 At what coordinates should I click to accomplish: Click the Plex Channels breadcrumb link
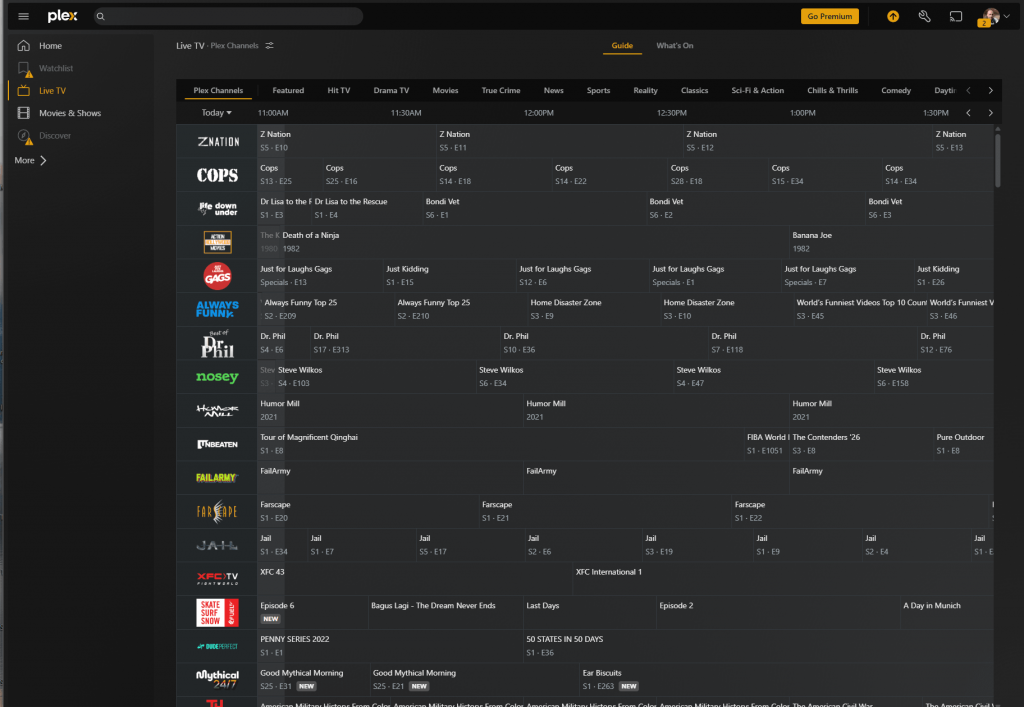pos(234,46)
